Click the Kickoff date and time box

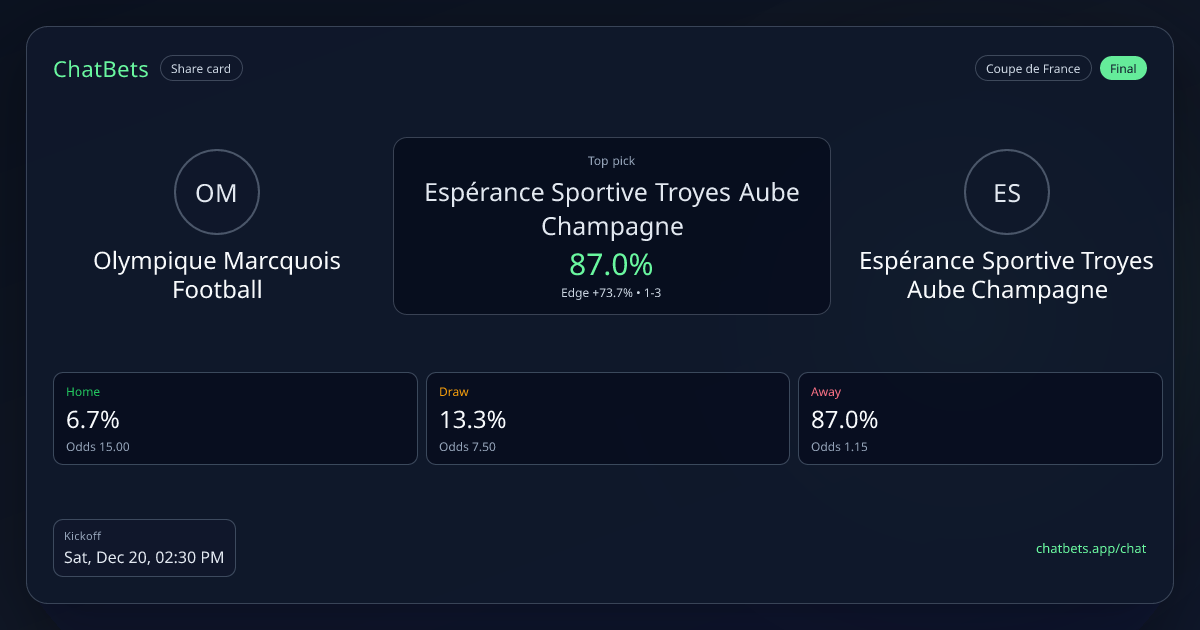pyautogui.click(x=144, y=547)
